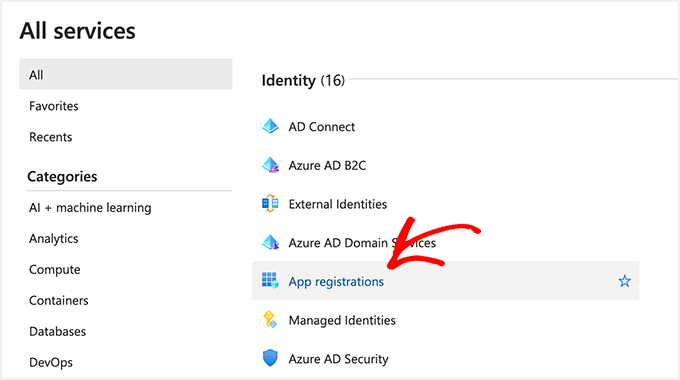Click the Identity (16) section heading
Image resolution: width=680 pixels, height=380 pixels.
[303, 80]
